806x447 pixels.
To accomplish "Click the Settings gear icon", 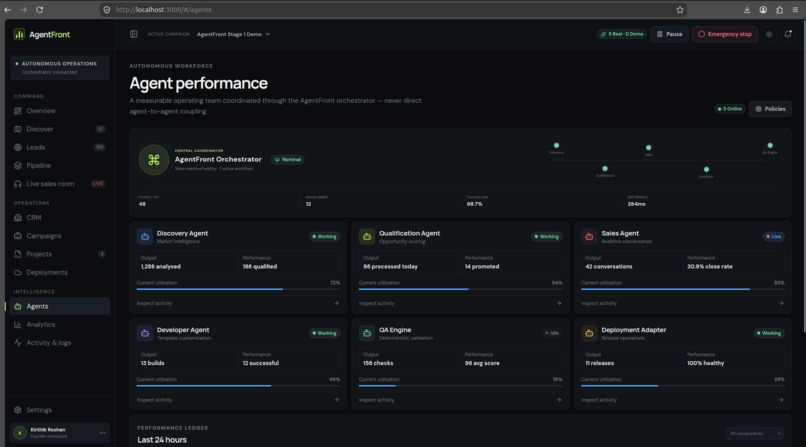I will tap(18, 410).
